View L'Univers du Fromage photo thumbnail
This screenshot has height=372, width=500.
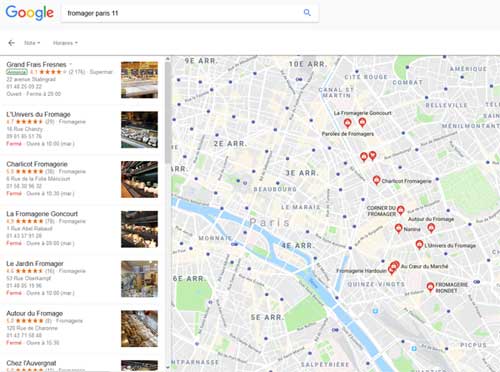click(x=139, y=130)
